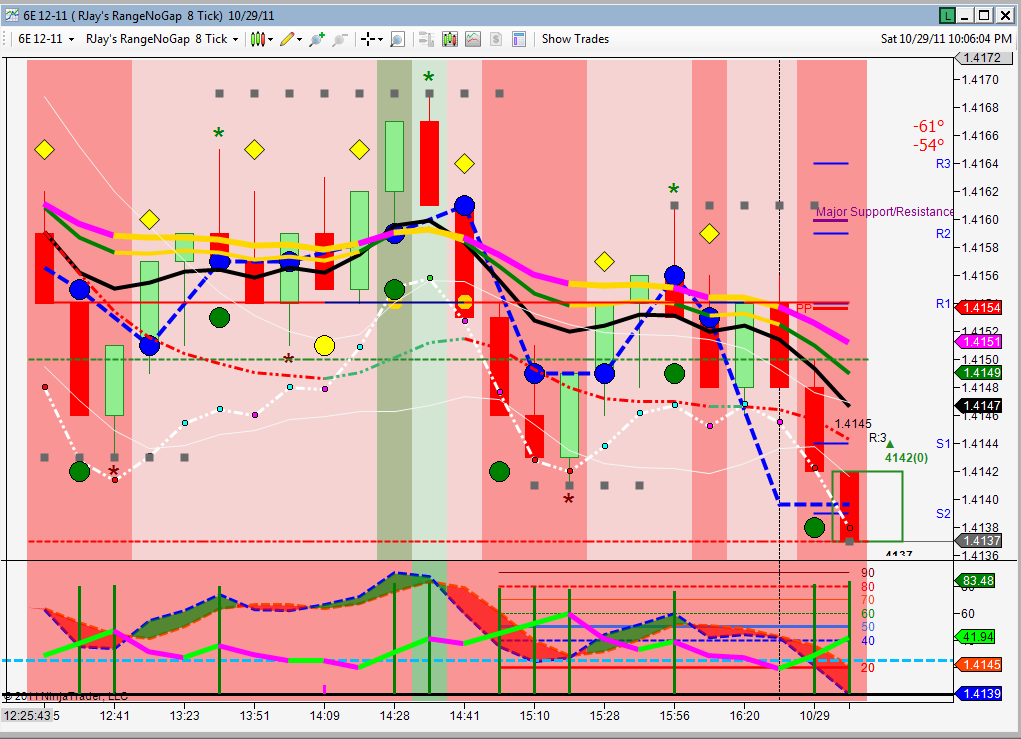The width and height of the screenshot is (1021, 739).
Task: Click the R1 pivot label
Action: 943,303
